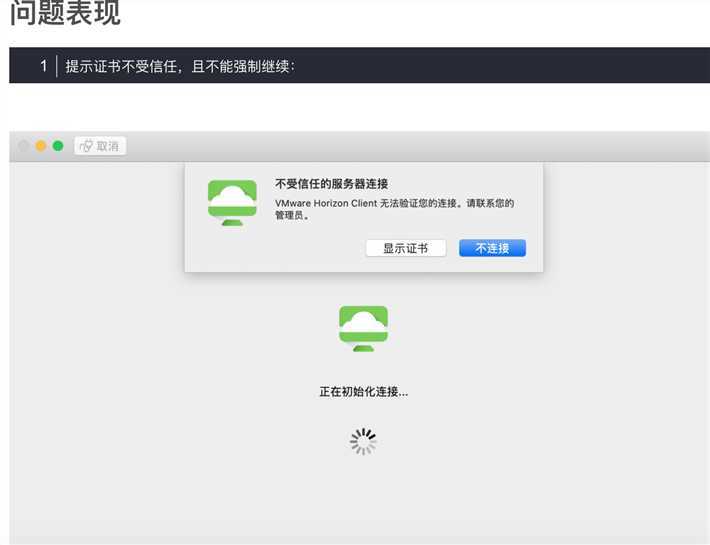Click the greyed-out close window button
The image size is (710, 545).
24,146
